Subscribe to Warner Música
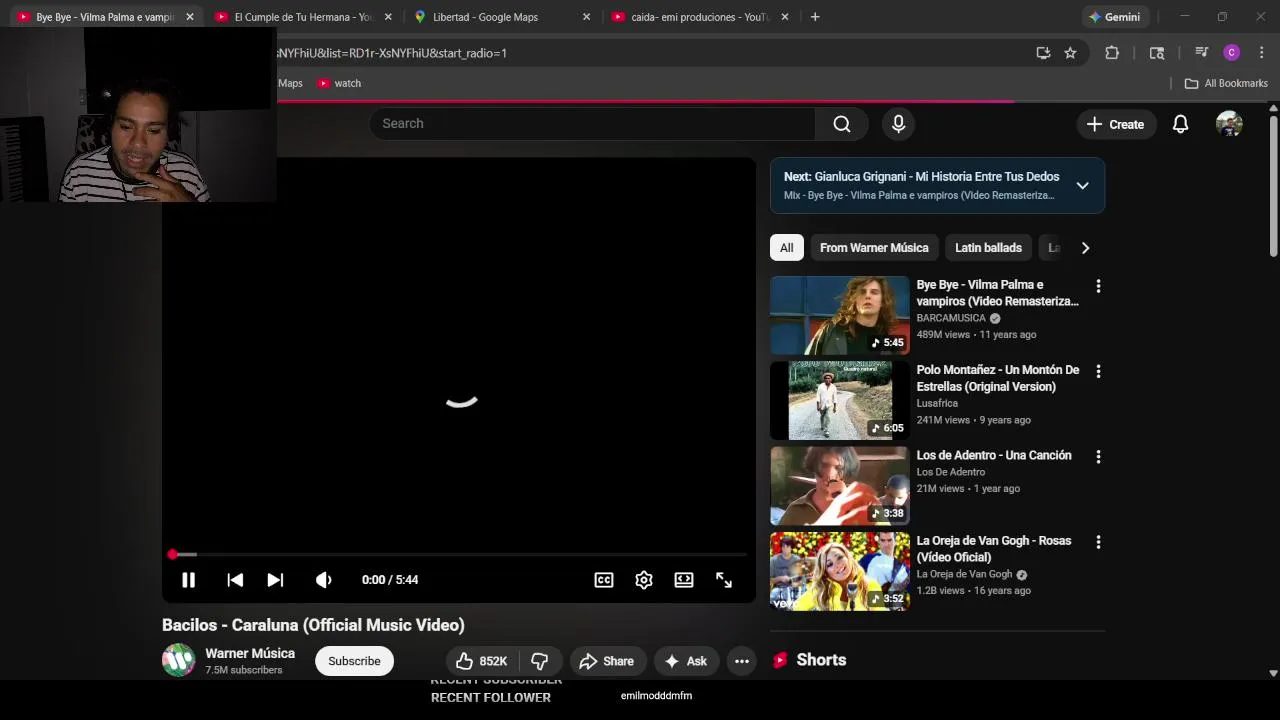Image resolution: width=1280 pixels, height=720 pixels. pos(354,661)
